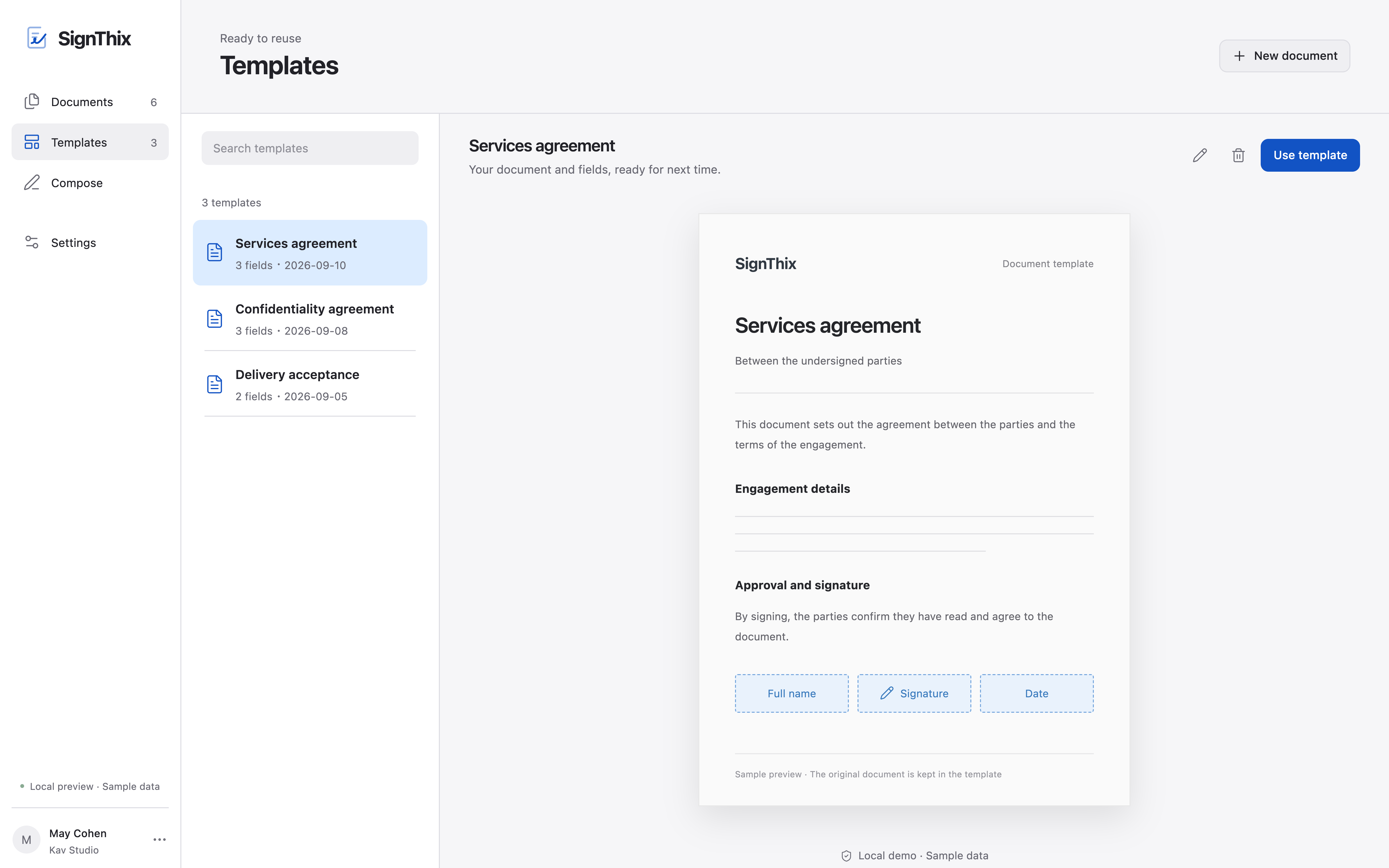Screen dimensions: 1389x868
Task: Click the Settings sliders icon
Action: [32, 242]
